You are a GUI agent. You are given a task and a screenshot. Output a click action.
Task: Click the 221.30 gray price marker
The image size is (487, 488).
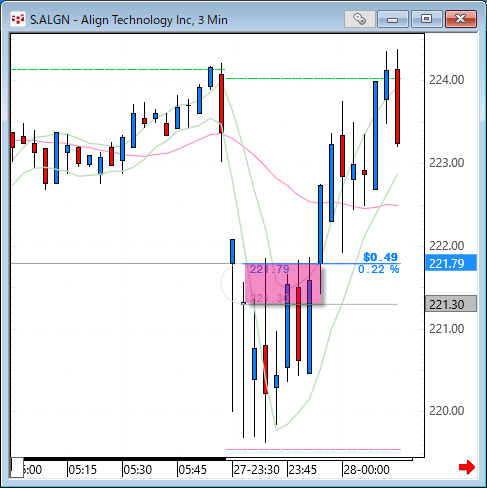click(451, 304)
